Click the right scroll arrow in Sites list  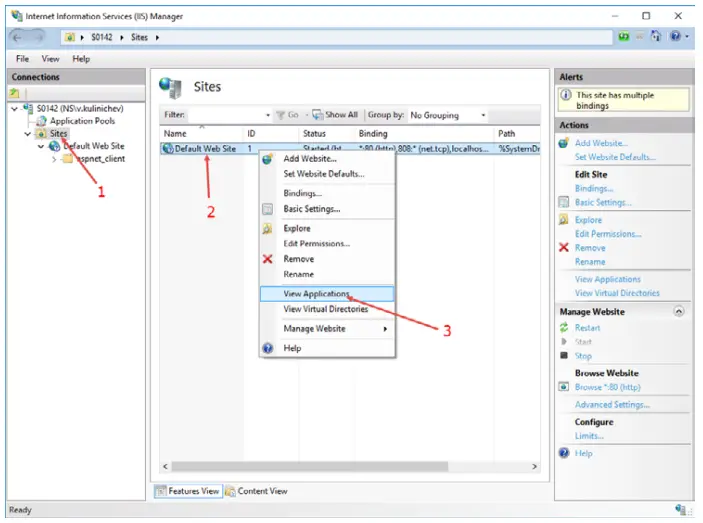point(534,467)
